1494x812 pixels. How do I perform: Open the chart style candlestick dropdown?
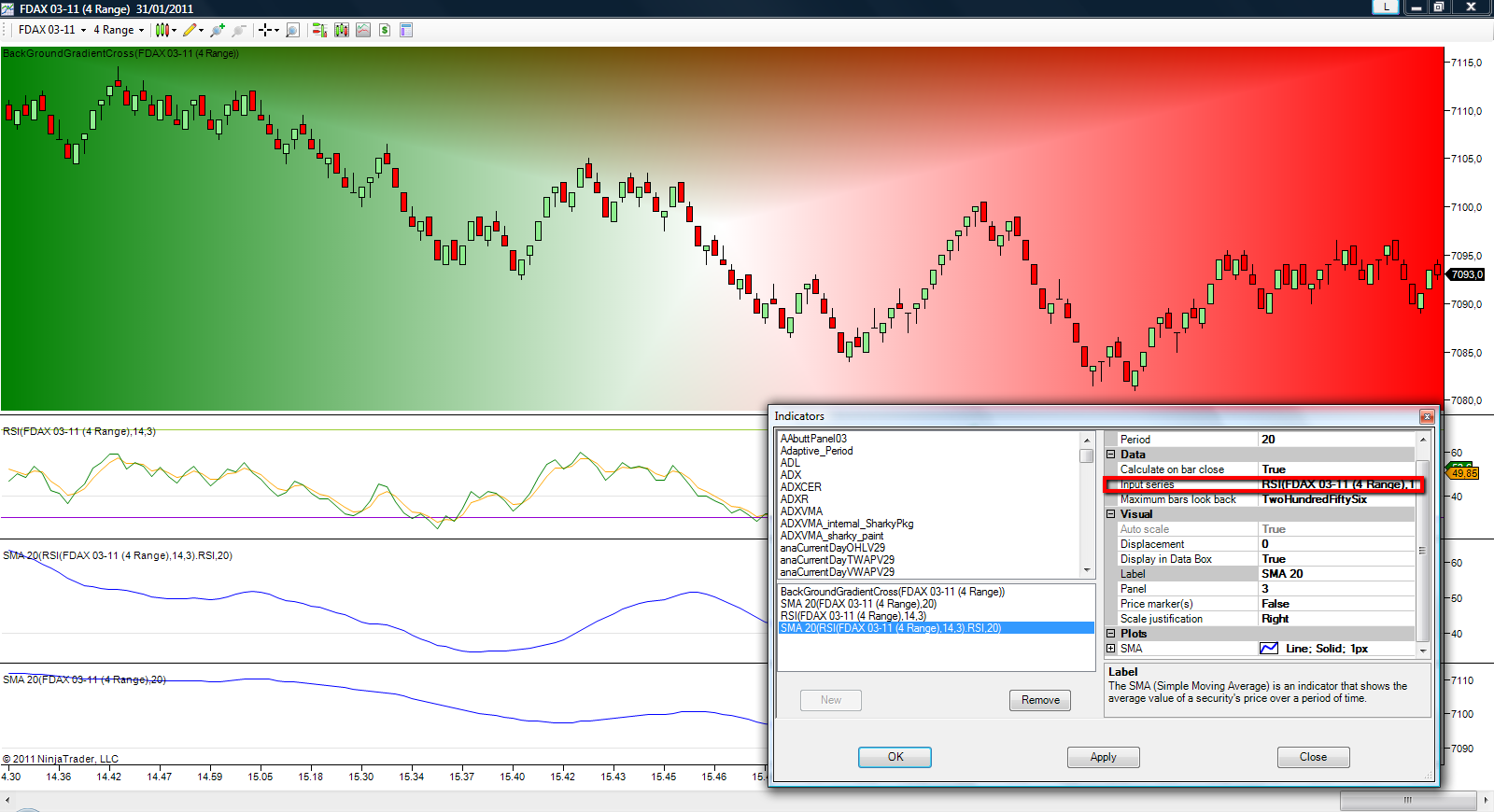(x=165, y=30)
